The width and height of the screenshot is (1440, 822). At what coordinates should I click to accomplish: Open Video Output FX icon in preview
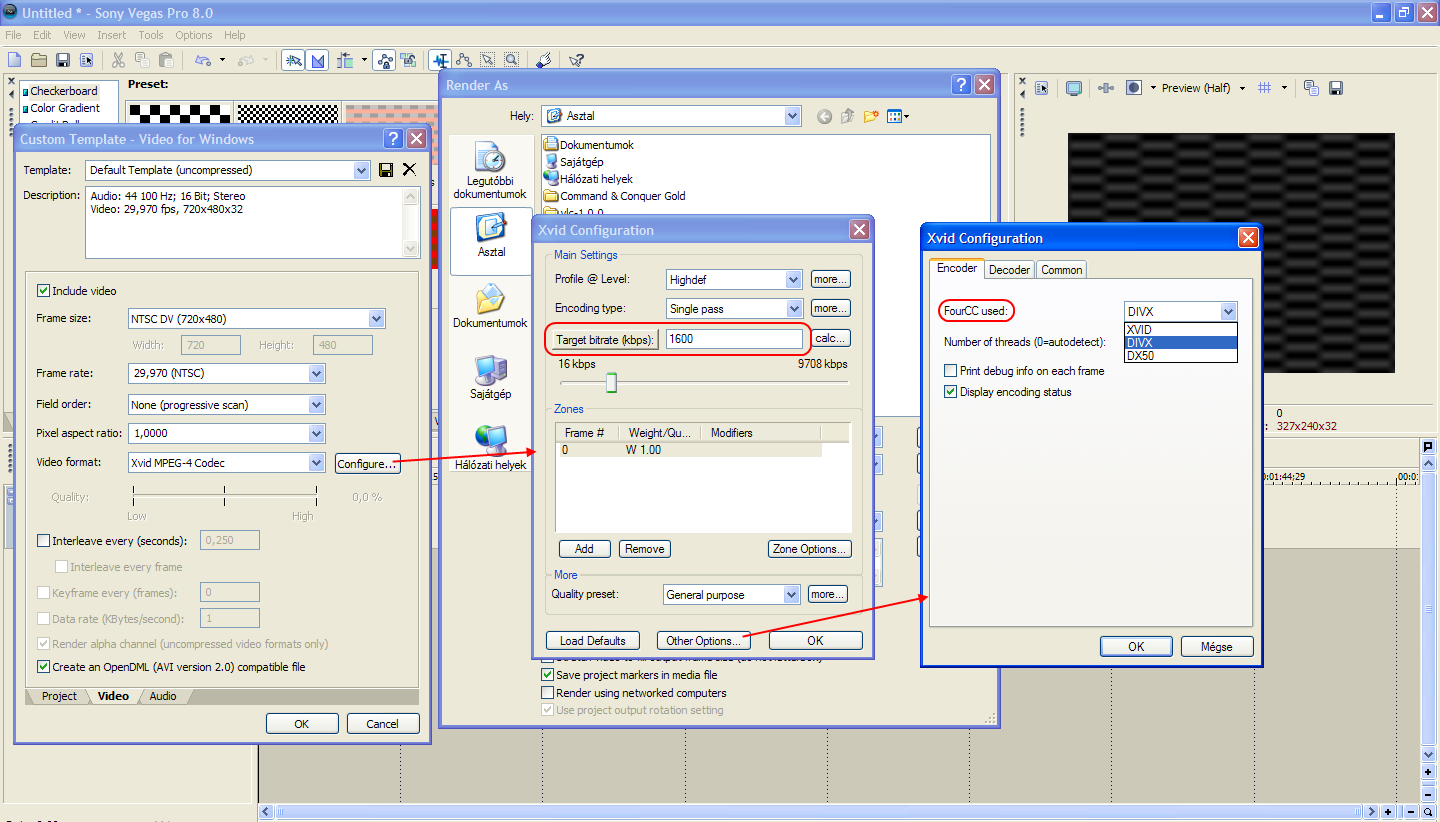[x=1106, y=88]
